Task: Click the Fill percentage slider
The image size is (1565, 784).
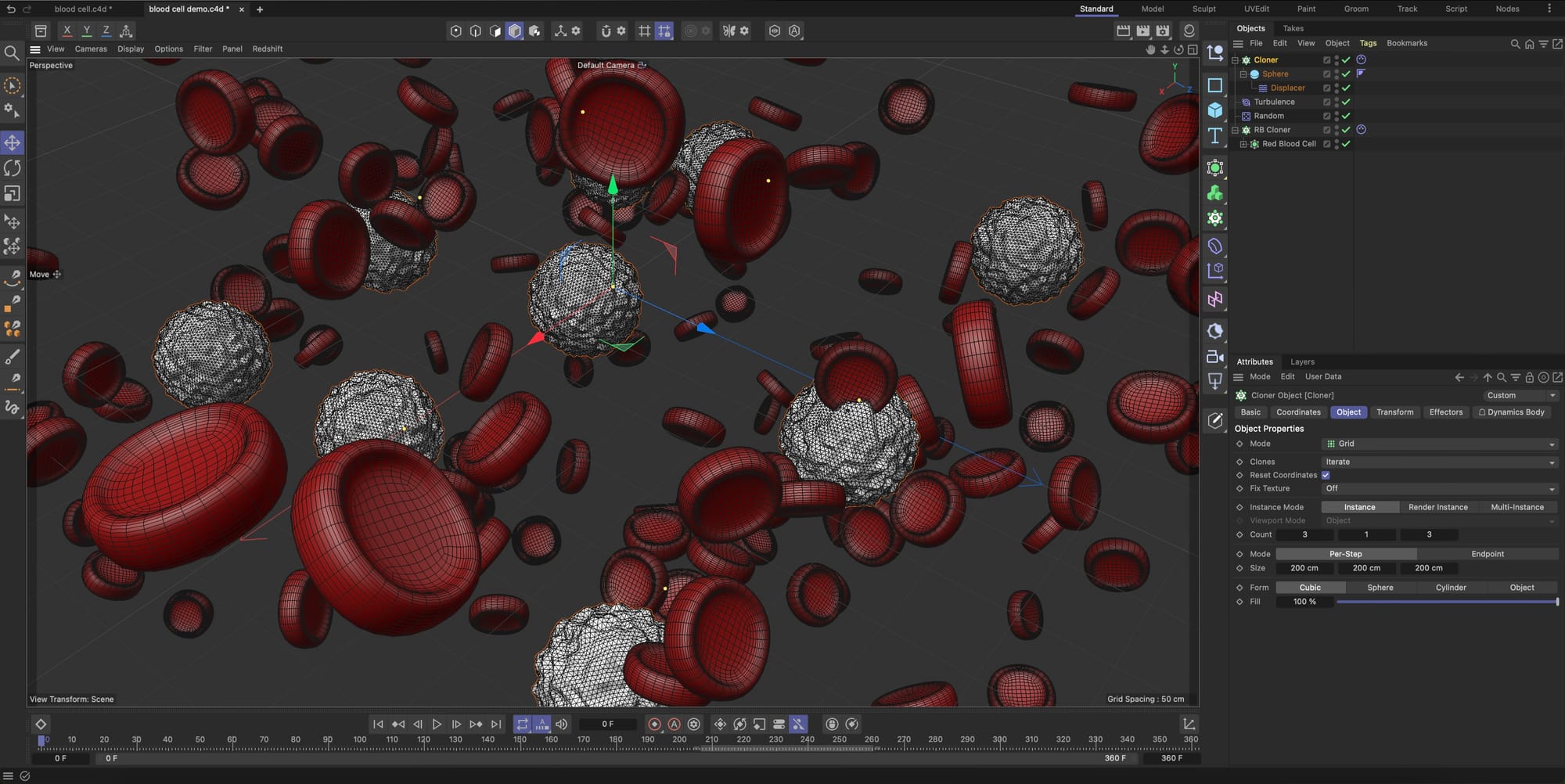Action: point(1446,602)
